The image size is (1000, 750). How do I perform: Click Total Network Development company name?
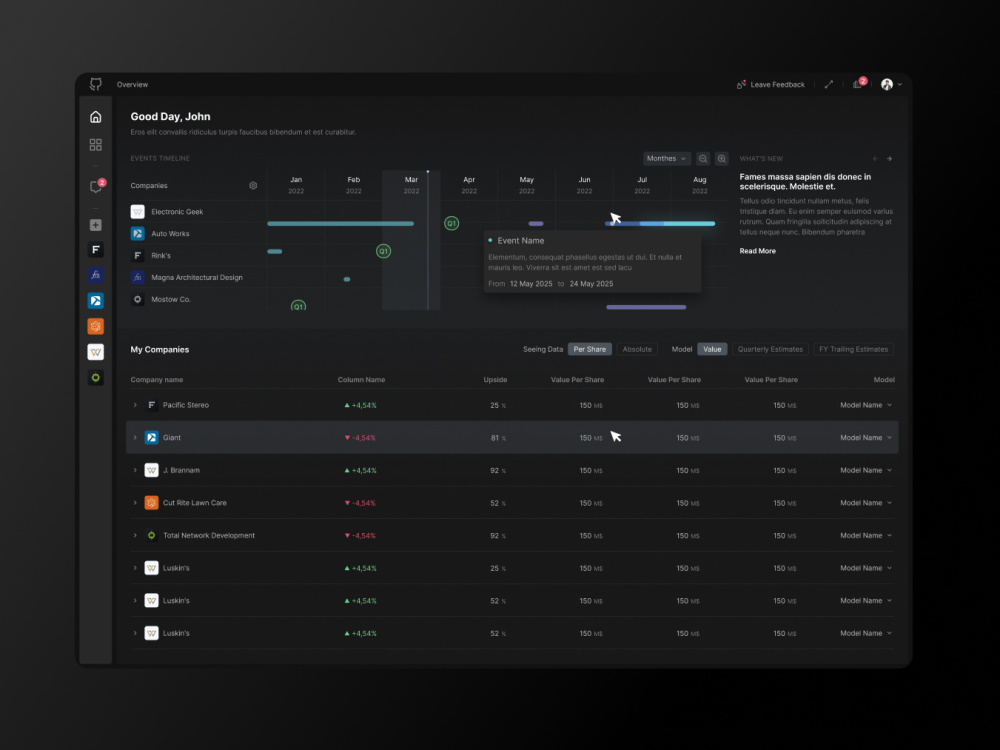click(209, 535)
